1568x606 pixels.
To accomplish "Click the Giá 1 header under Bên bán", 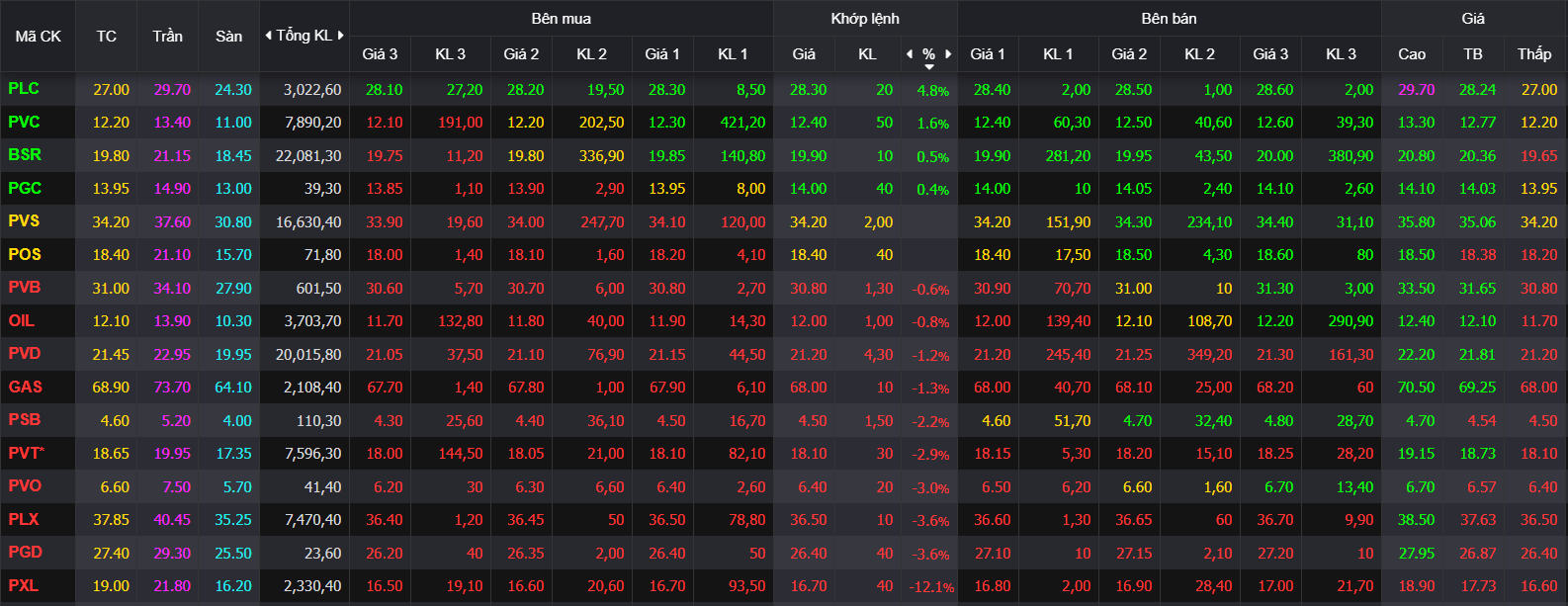I will (988, 54).
